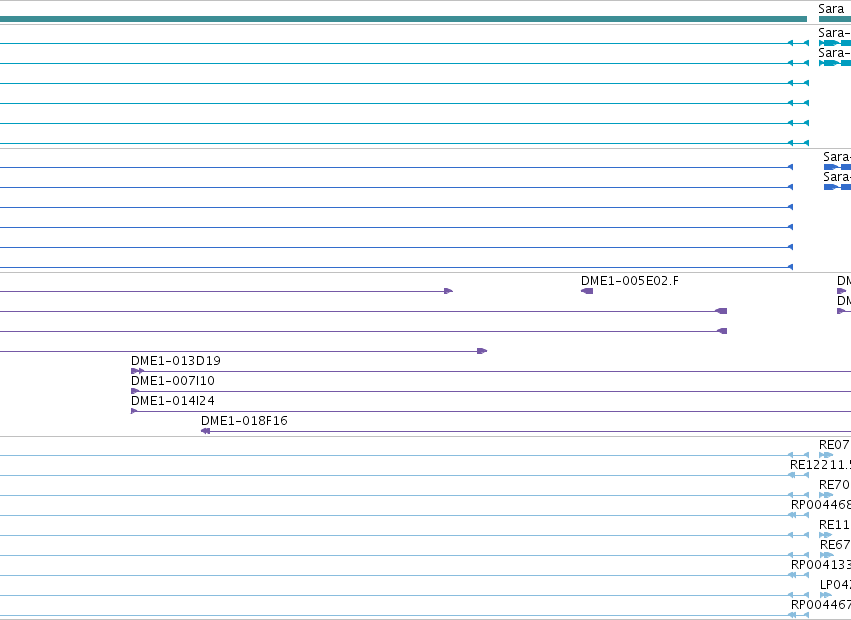
Task: Select the DME1-014I24 label
Action: tap(173, 401)
